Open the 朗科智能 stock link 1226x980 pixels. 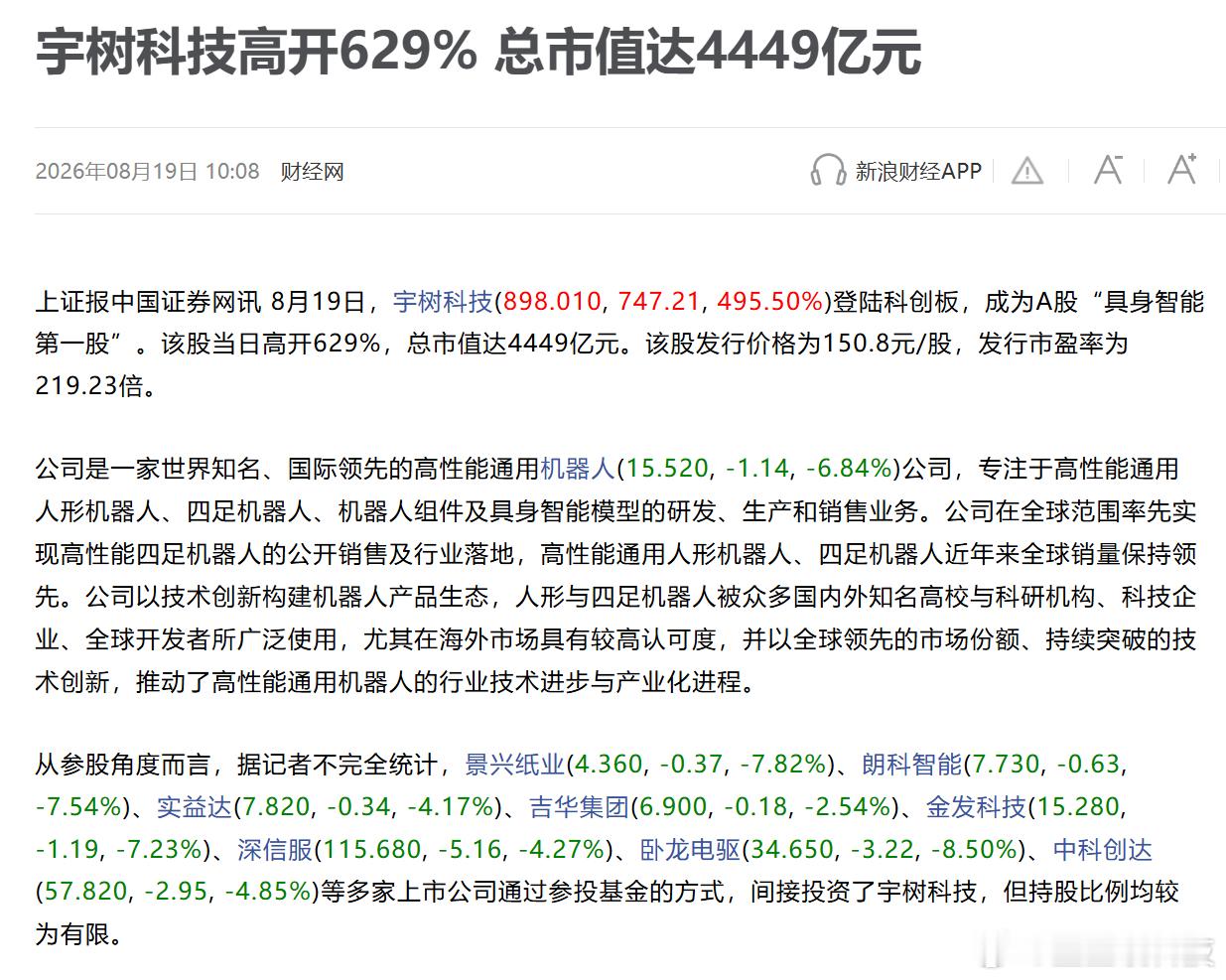pyautogui.click(x=911, y=764)
